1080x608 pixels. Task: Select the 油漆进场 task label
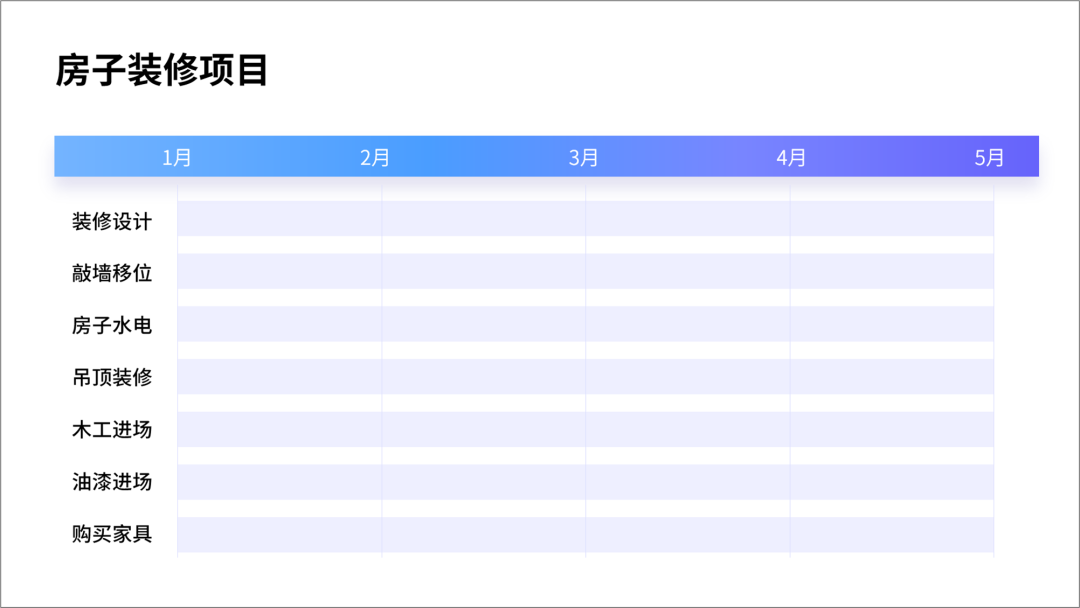[x=112, y=481]
